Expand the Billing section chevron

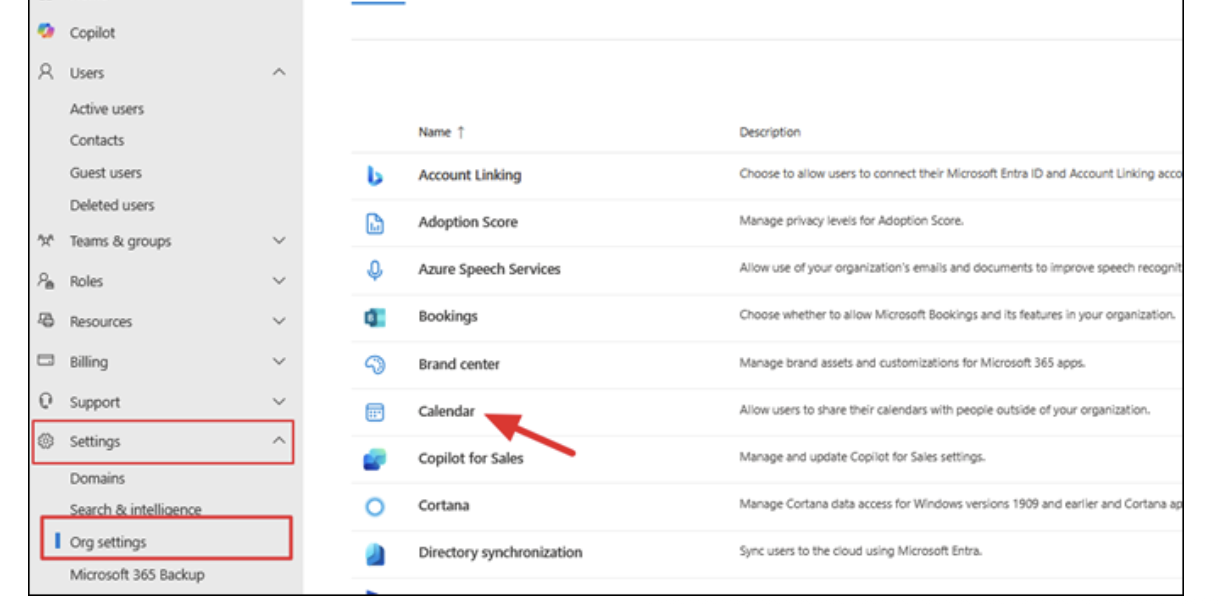[x=279, y=362]
